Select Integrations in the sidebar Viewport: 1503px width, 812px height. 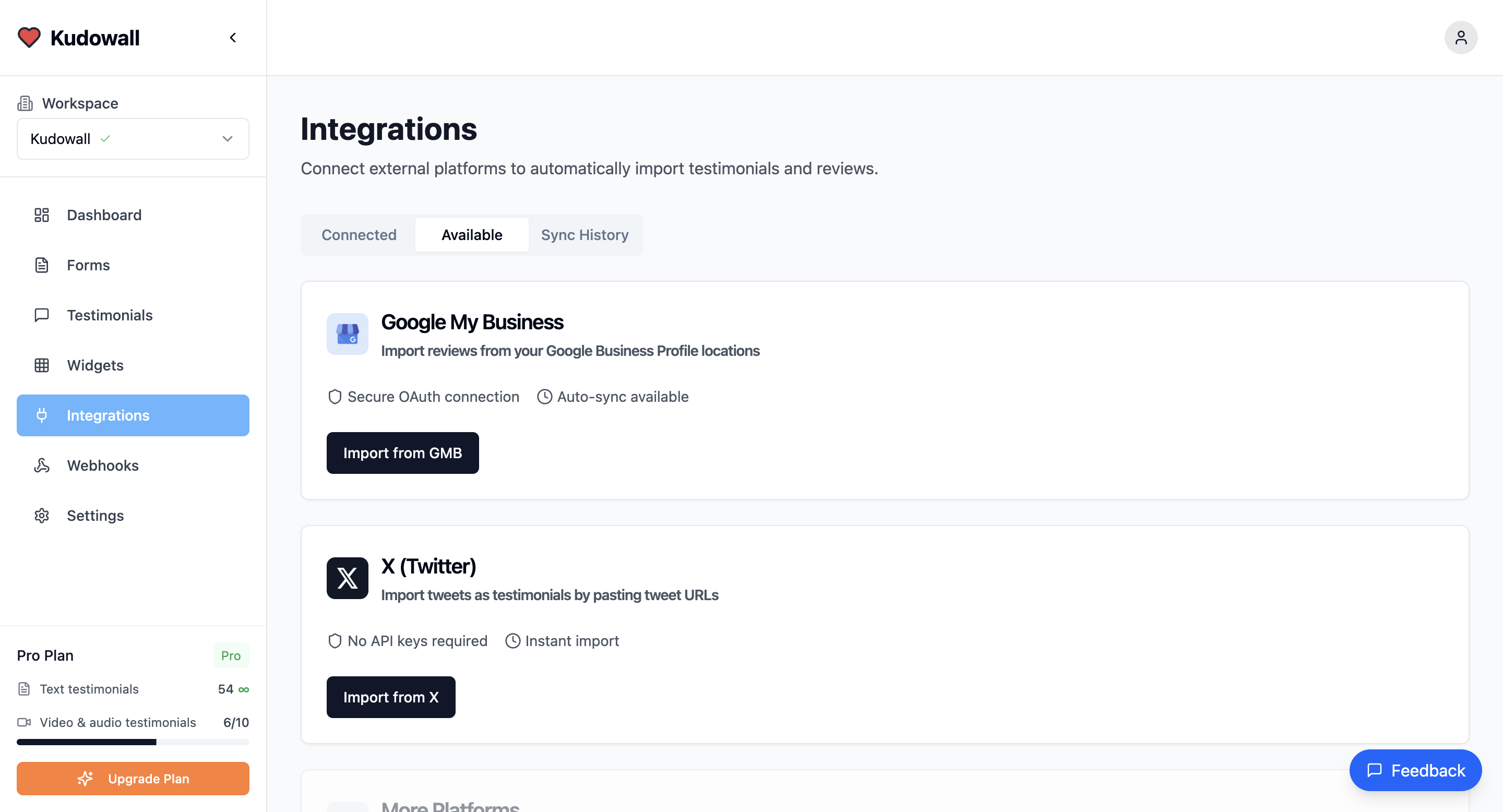(x=133, y=416)
